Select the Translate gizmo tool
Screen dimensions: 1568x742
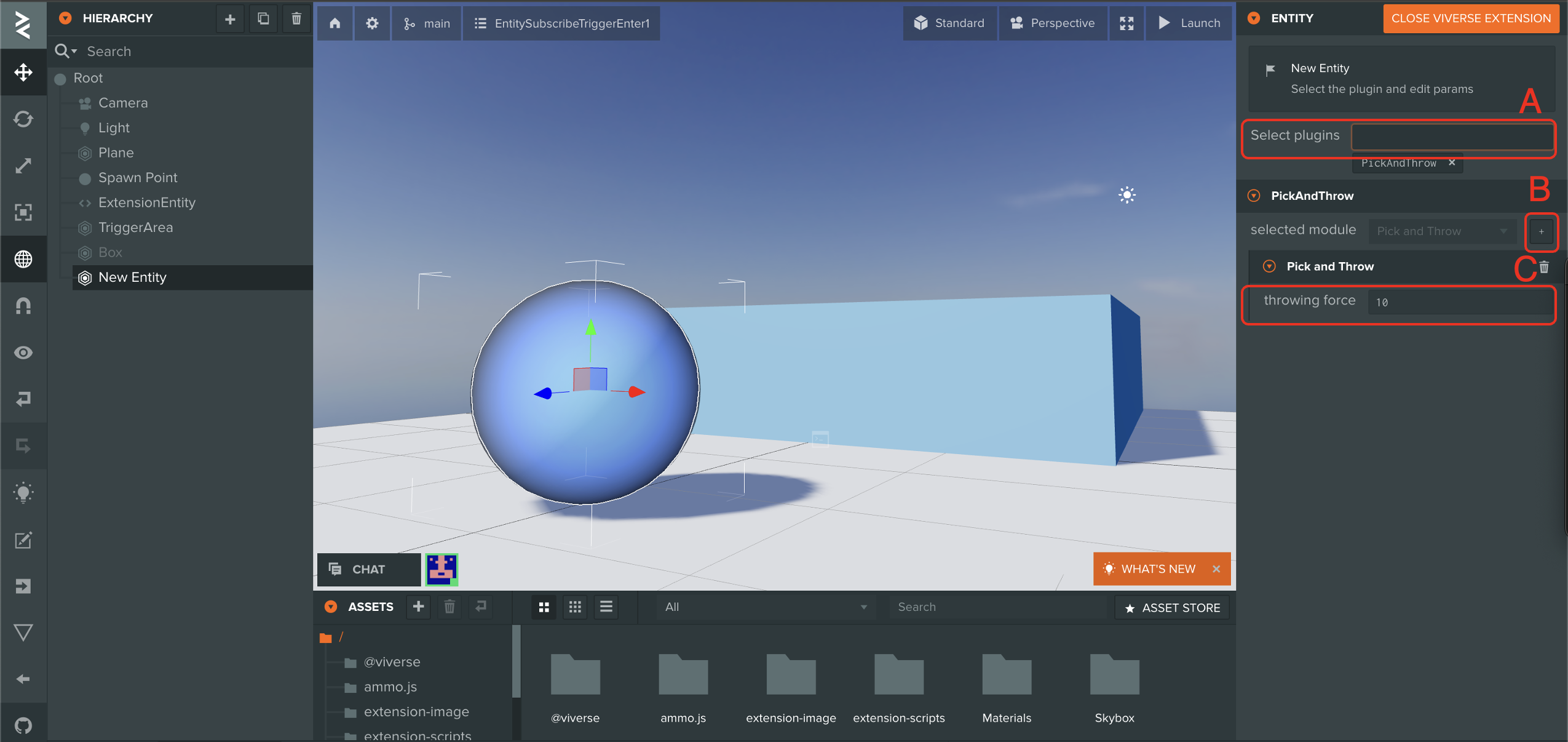coord(23,73)
